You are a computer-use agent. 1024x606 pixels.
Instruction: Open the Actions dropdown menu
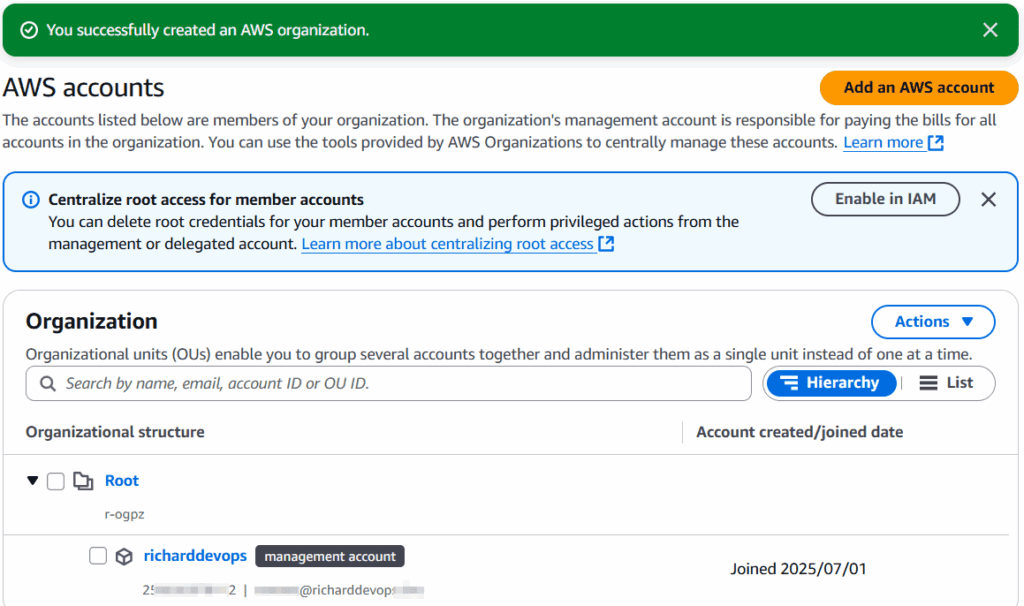pos(933,322)
